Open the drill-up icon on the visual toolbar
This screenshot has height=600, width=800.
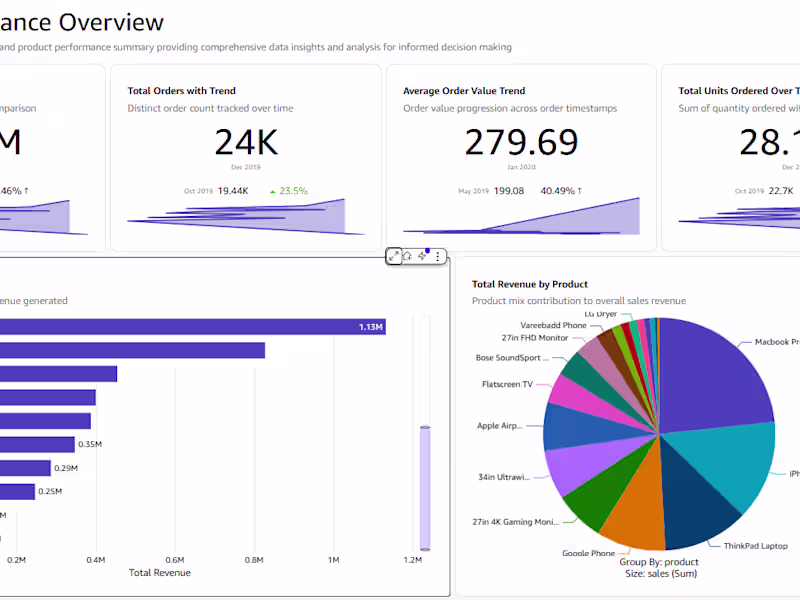pyautogui.click(x=408, y=256)
